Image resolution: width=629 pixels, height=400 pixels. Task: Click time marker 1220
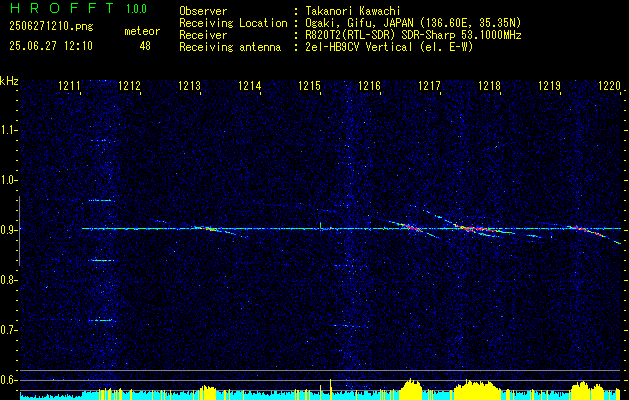click(609, 85)
